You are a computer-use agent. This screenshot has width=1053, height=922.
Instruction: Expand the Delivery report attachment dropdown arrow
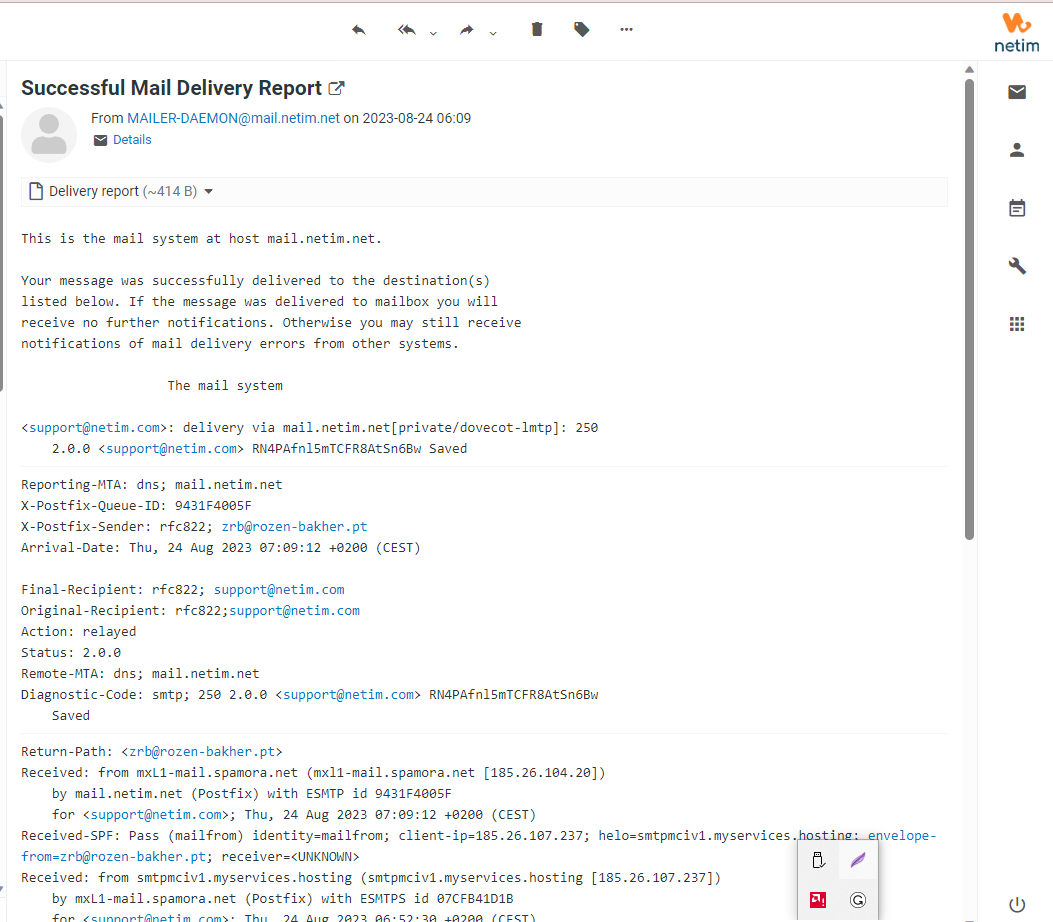209,191
